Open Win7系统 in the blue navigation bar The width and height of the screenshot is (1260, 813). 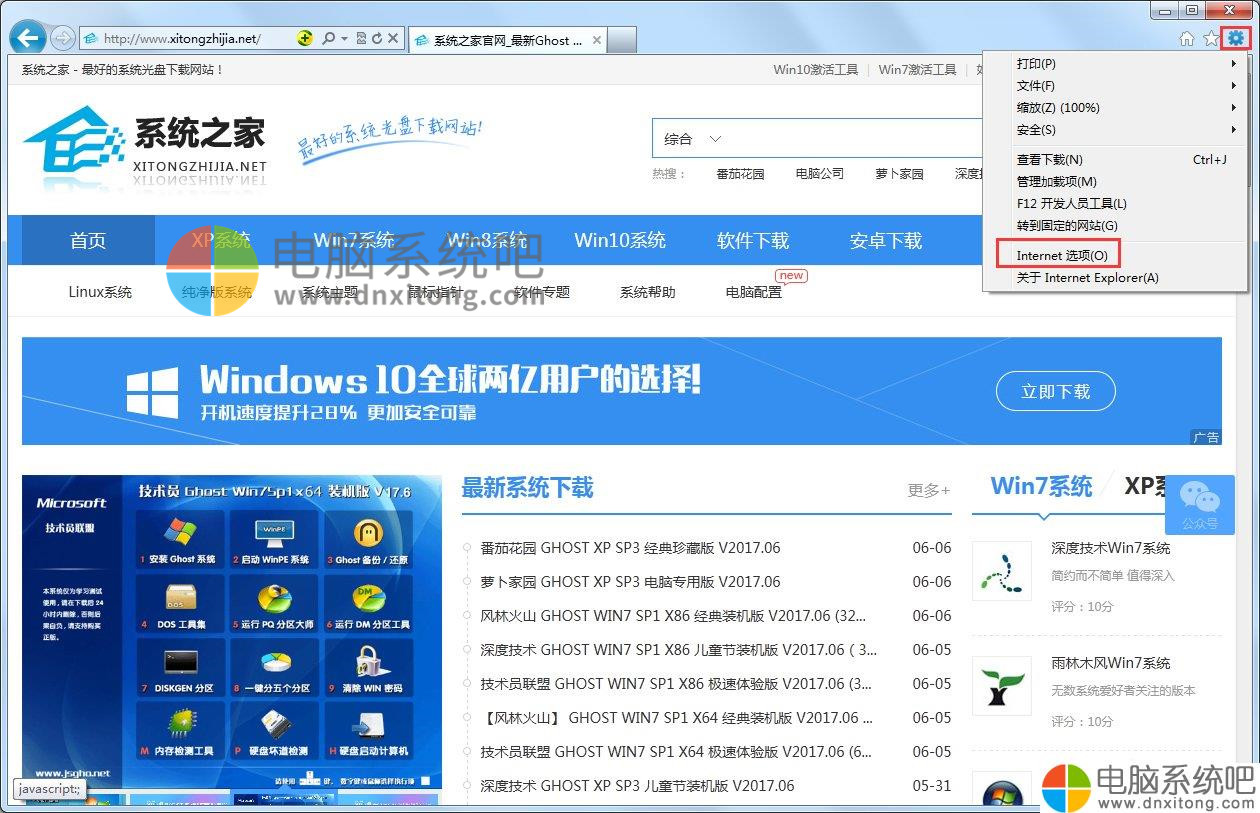point(354,241)
